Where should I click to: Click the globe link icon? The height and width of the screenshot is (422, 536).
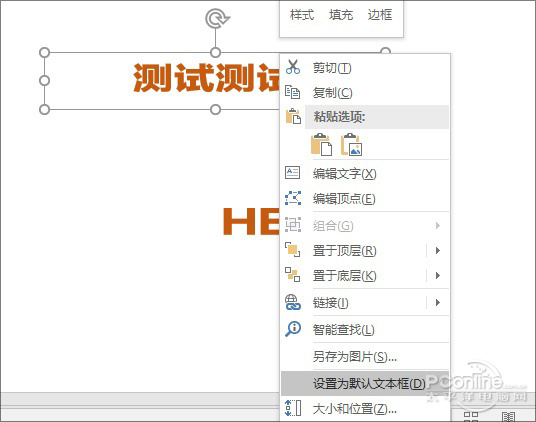pyautogui.click(x=293, y=302)
